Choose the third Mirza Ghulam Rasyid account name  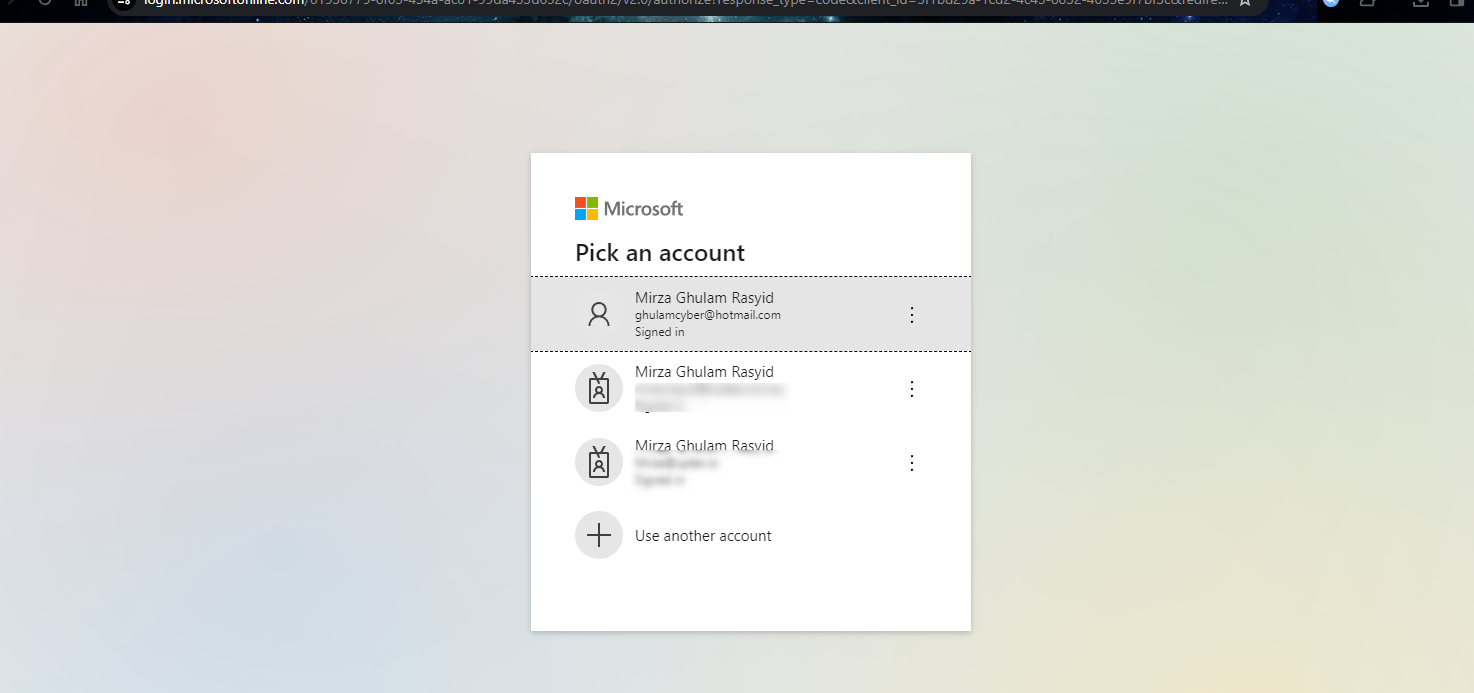704,446
